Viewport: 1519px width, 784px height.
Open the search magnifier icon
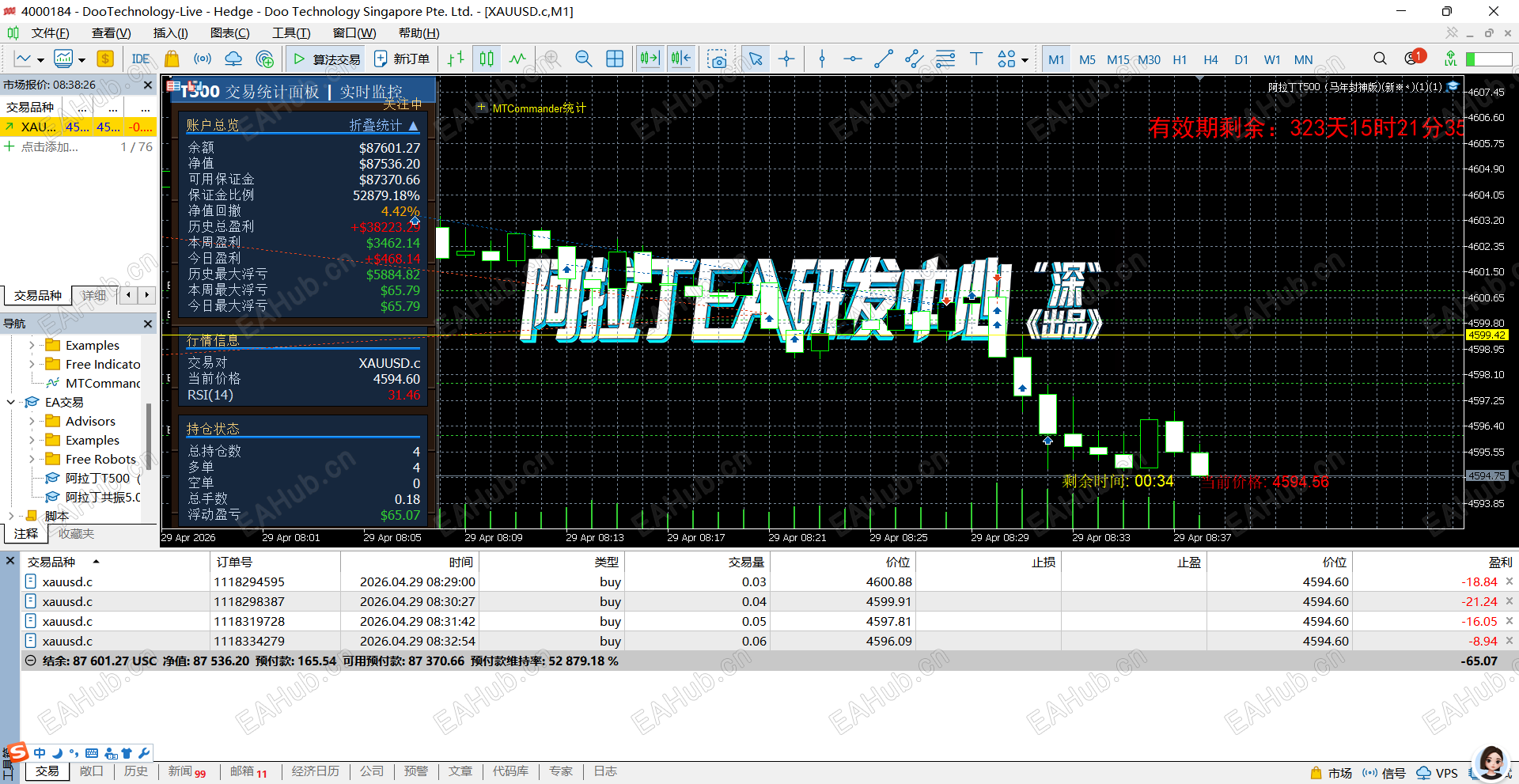tap(1380, 59)
